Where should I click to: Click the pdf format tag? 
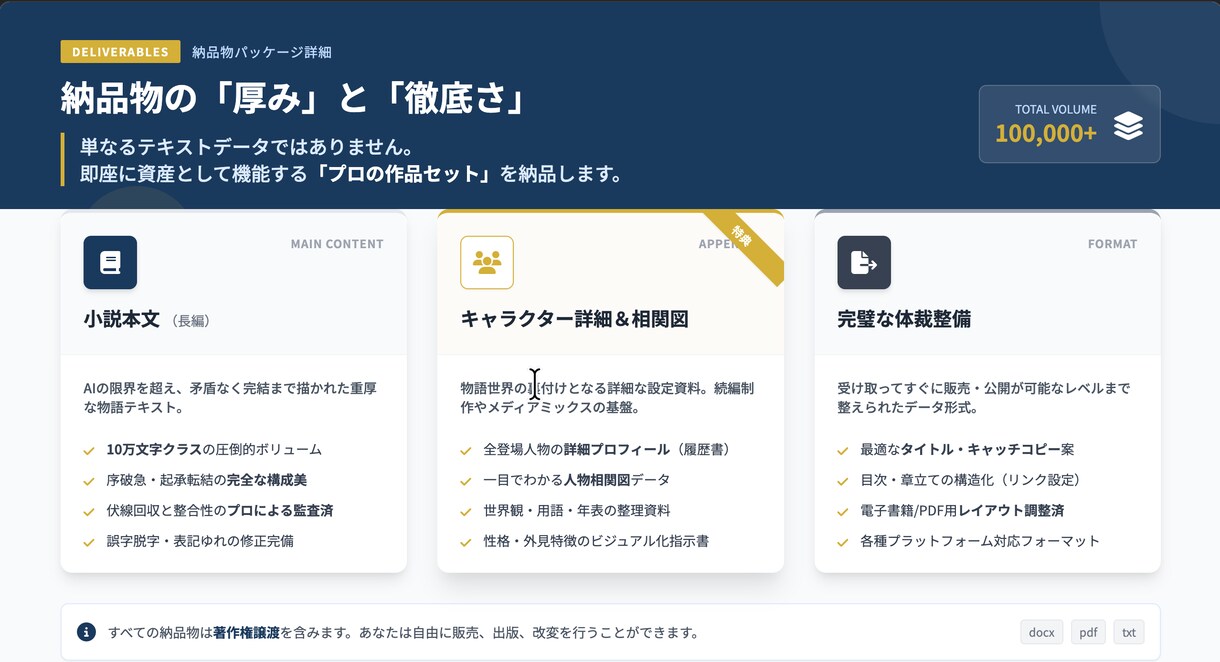click(x=1088, y=632)
